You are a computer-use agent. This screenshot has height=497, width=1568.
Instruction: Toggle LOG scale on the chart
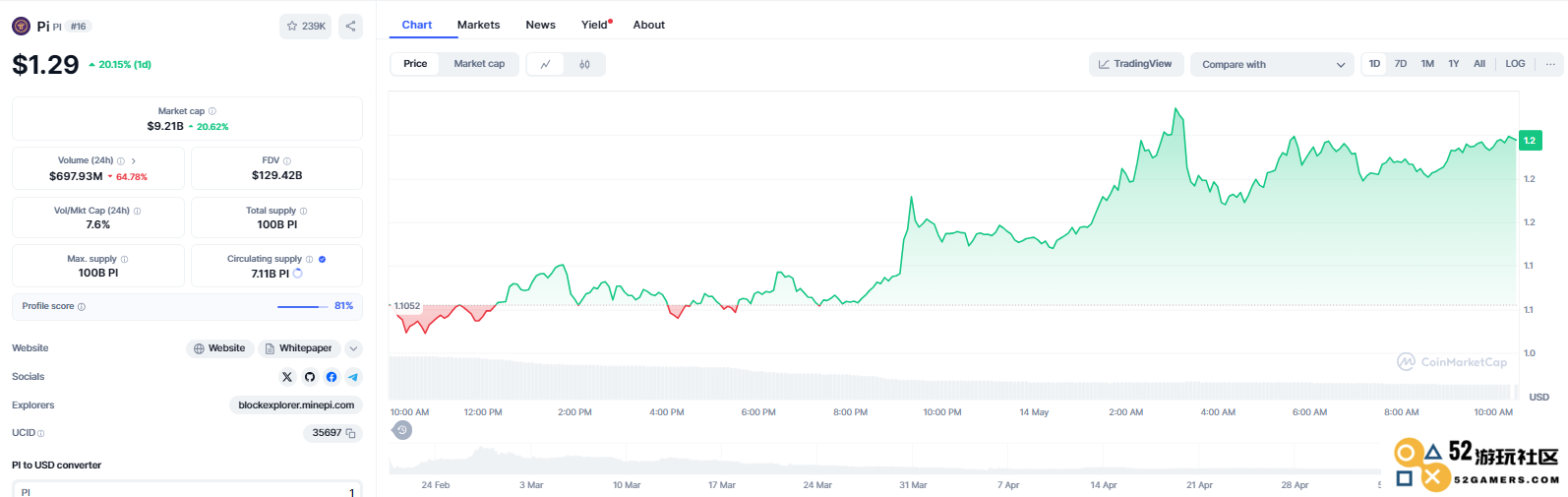tap(1515, 64)
